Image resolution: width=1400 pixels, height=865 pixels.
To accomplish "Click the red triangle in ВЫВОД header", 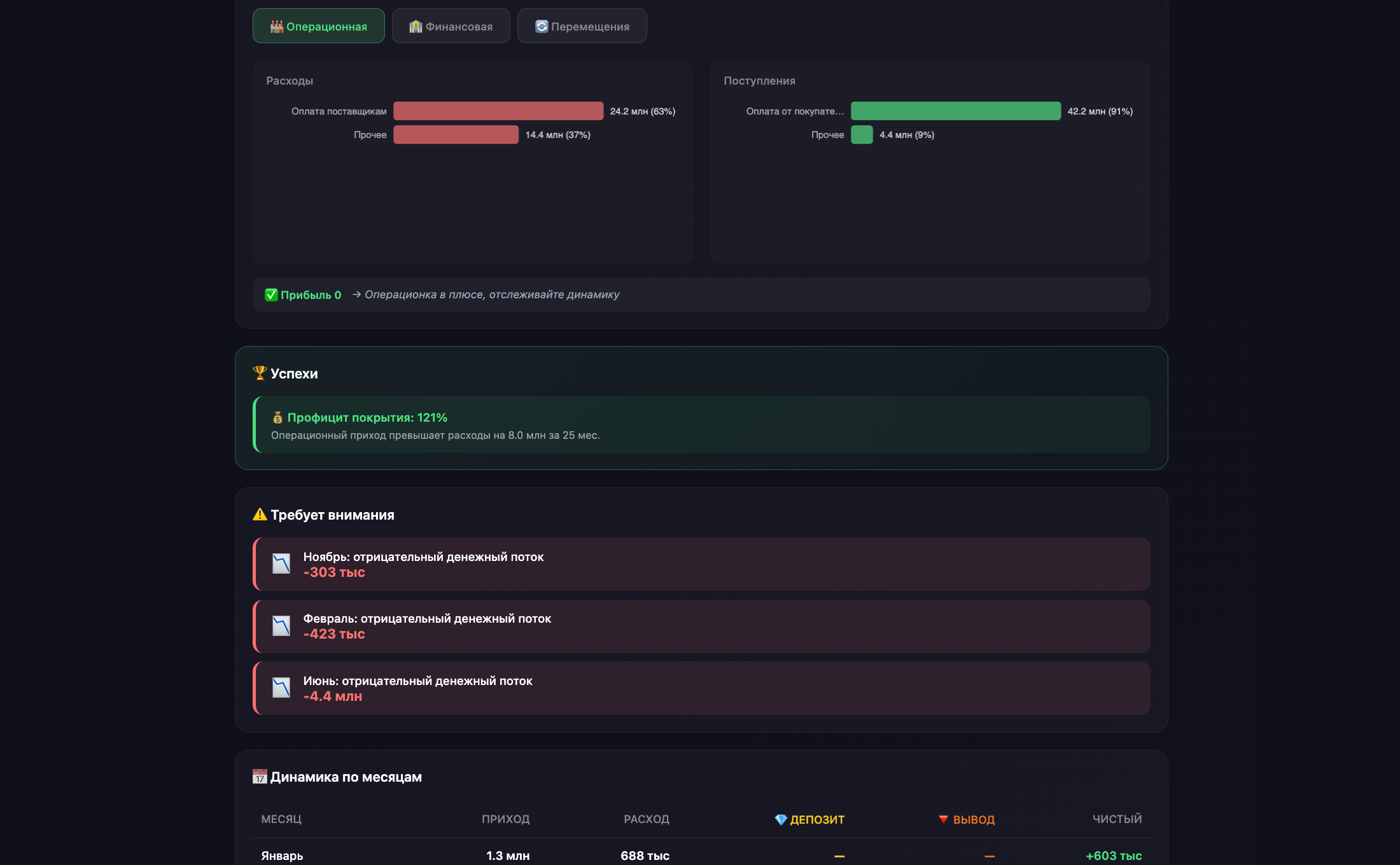I will [943, 819].
